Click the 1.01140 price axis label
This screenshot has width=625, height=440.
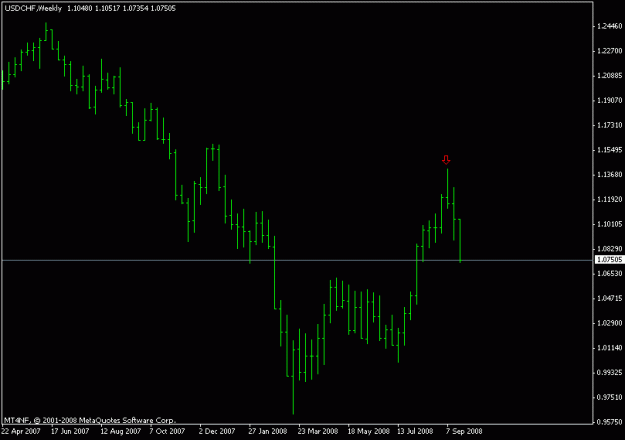click(609, 348)
